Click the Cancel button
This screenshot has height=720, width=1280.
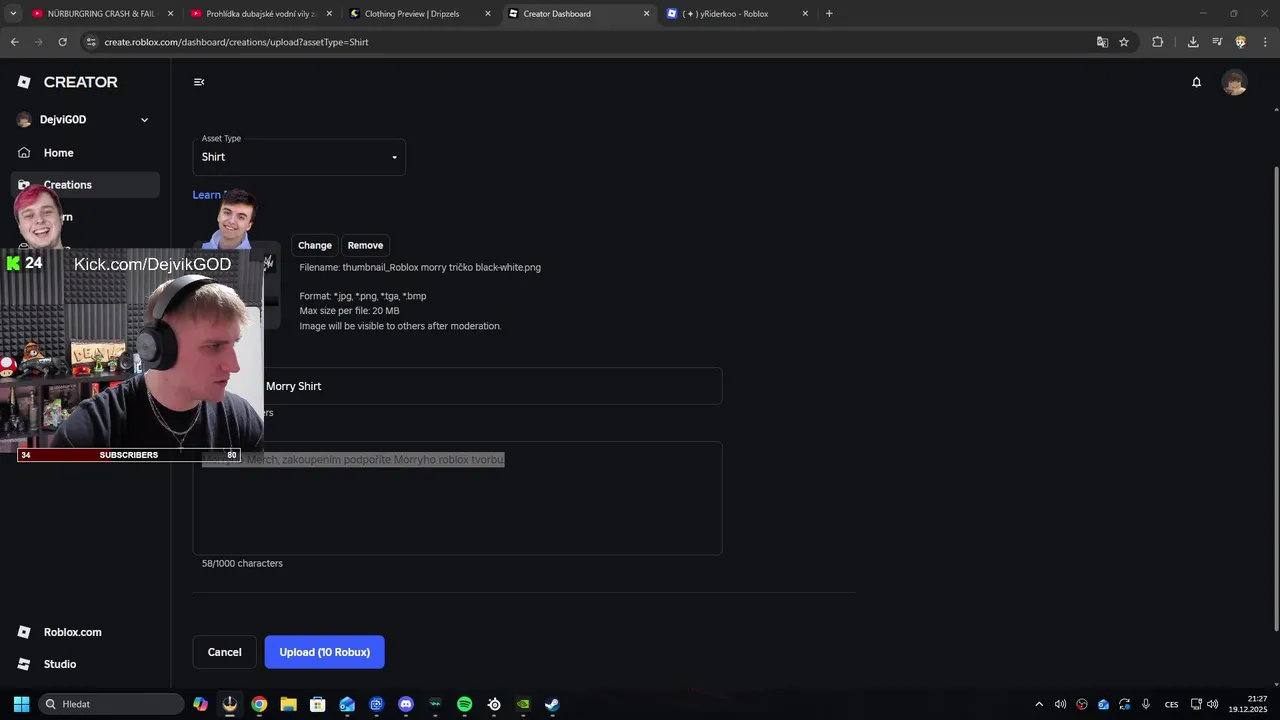(x=224, y=652)
